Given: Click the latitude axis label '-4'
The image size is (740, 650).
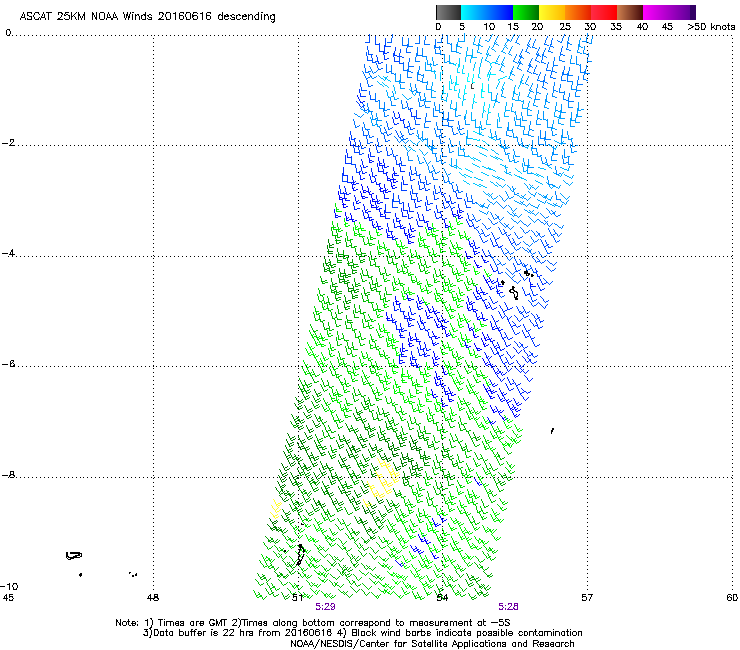Looking at the screenshot, I should pyautogui.click(x=9, y=253).
